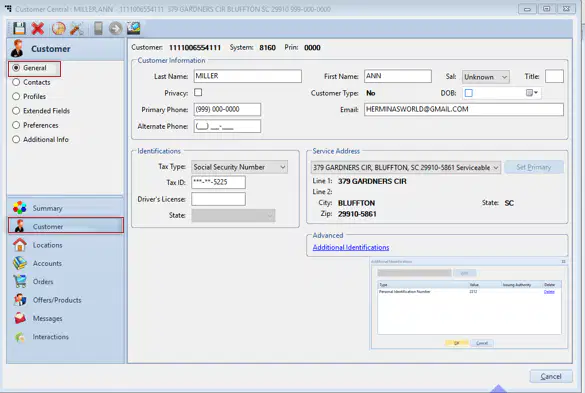Click the Line 1 address 379 GARDNERS CIR

pyautogui.click(x=372, y=181)
